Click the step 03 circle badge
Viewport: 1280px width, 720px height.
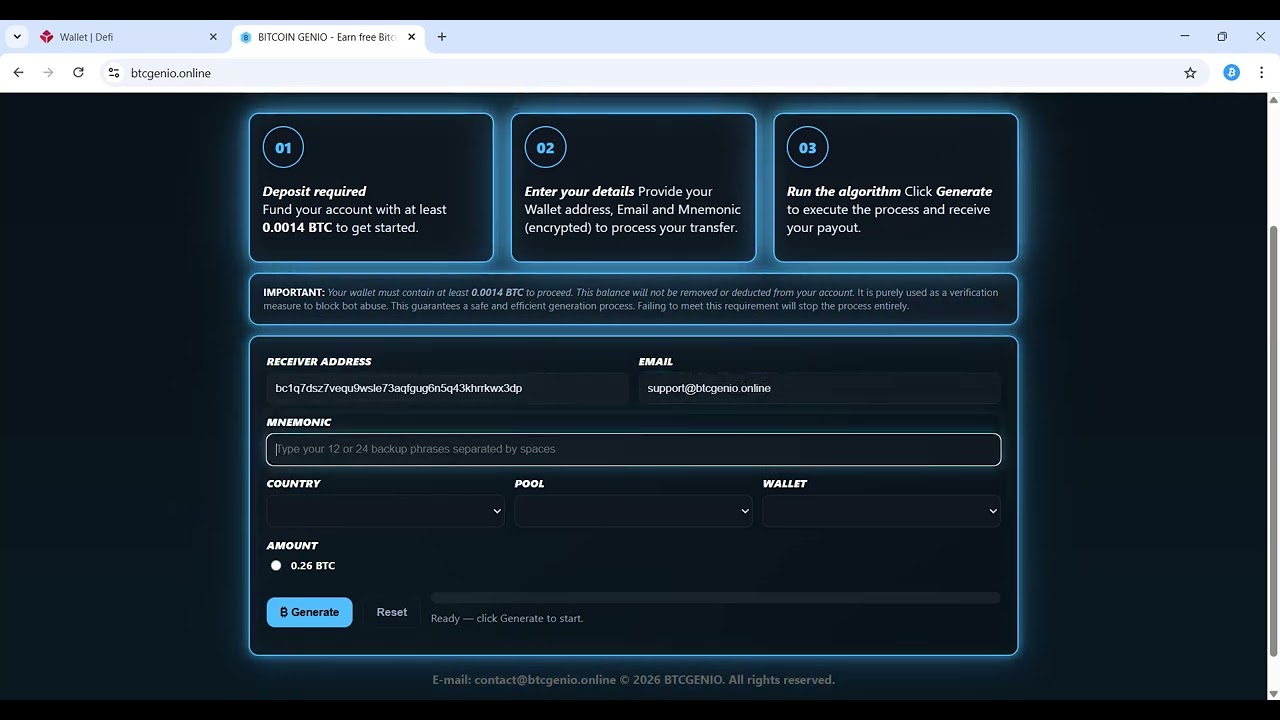click(807, 148)
